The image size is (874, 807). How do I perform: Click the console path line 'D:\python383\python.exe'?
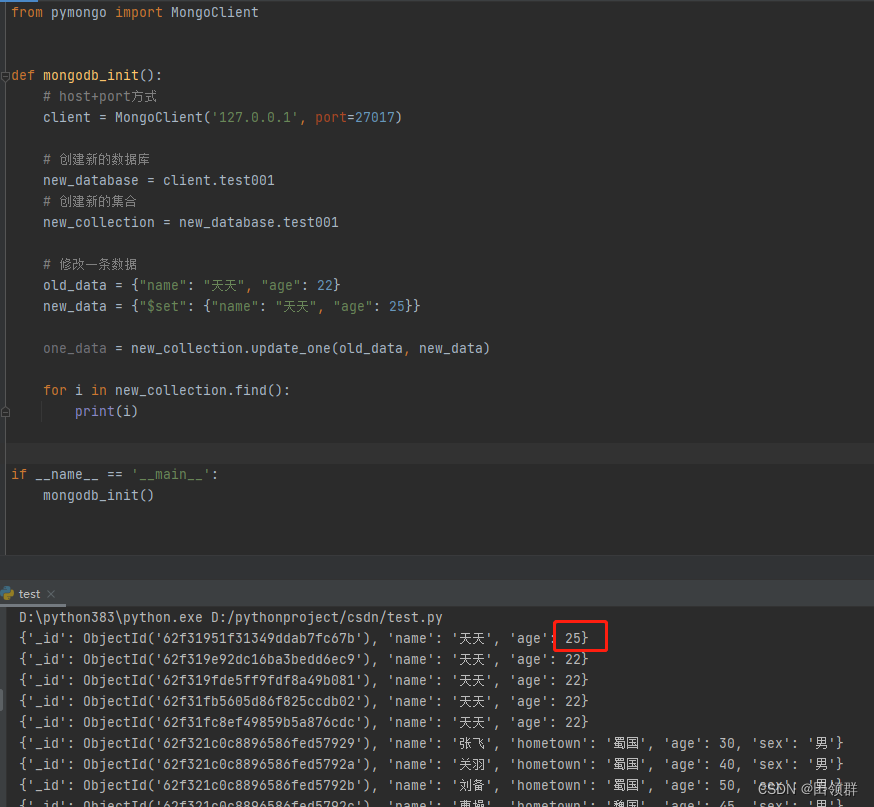tap(231, 618)
